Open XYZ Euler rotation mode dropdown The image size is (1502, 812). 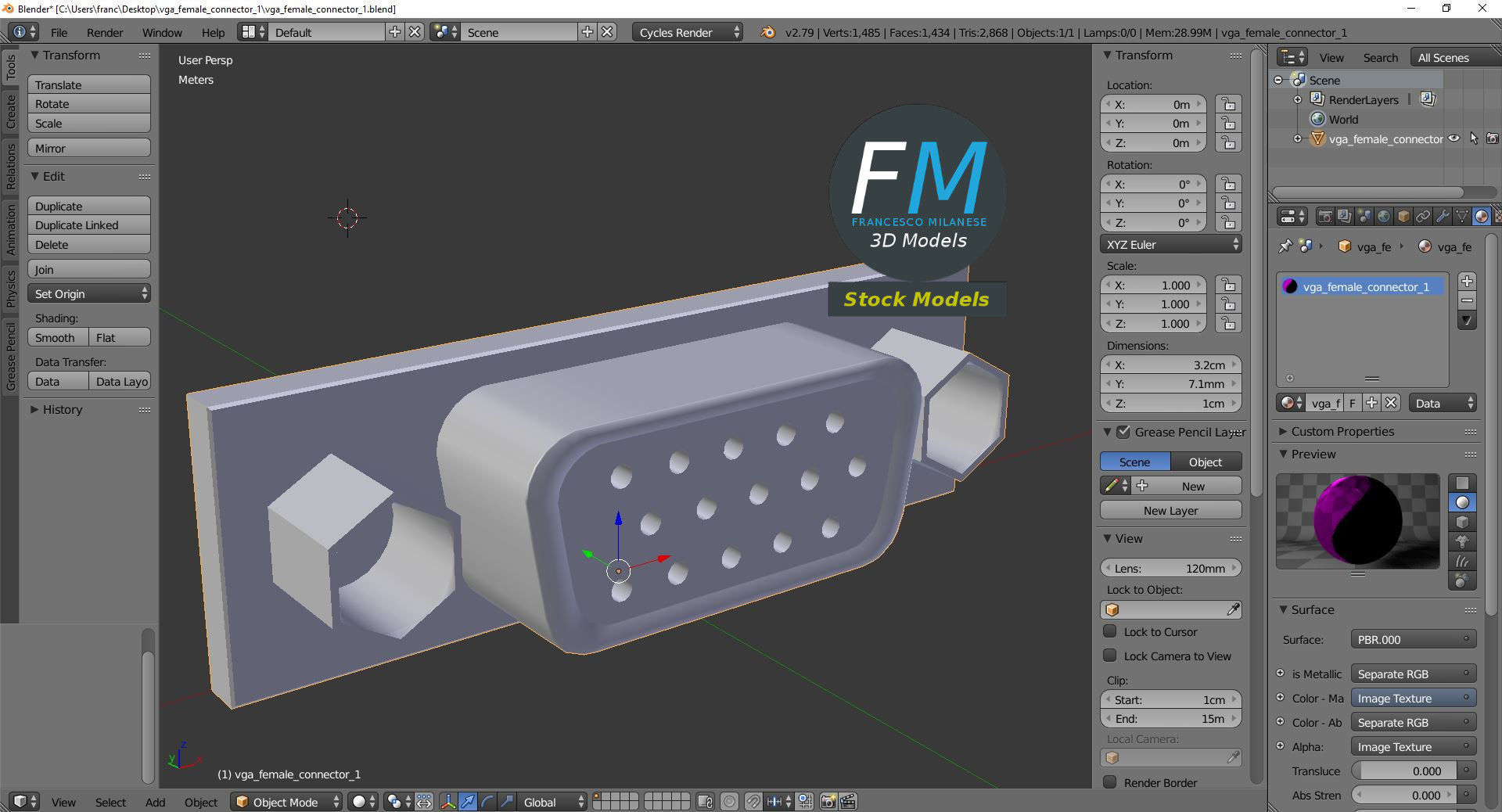1171,245
